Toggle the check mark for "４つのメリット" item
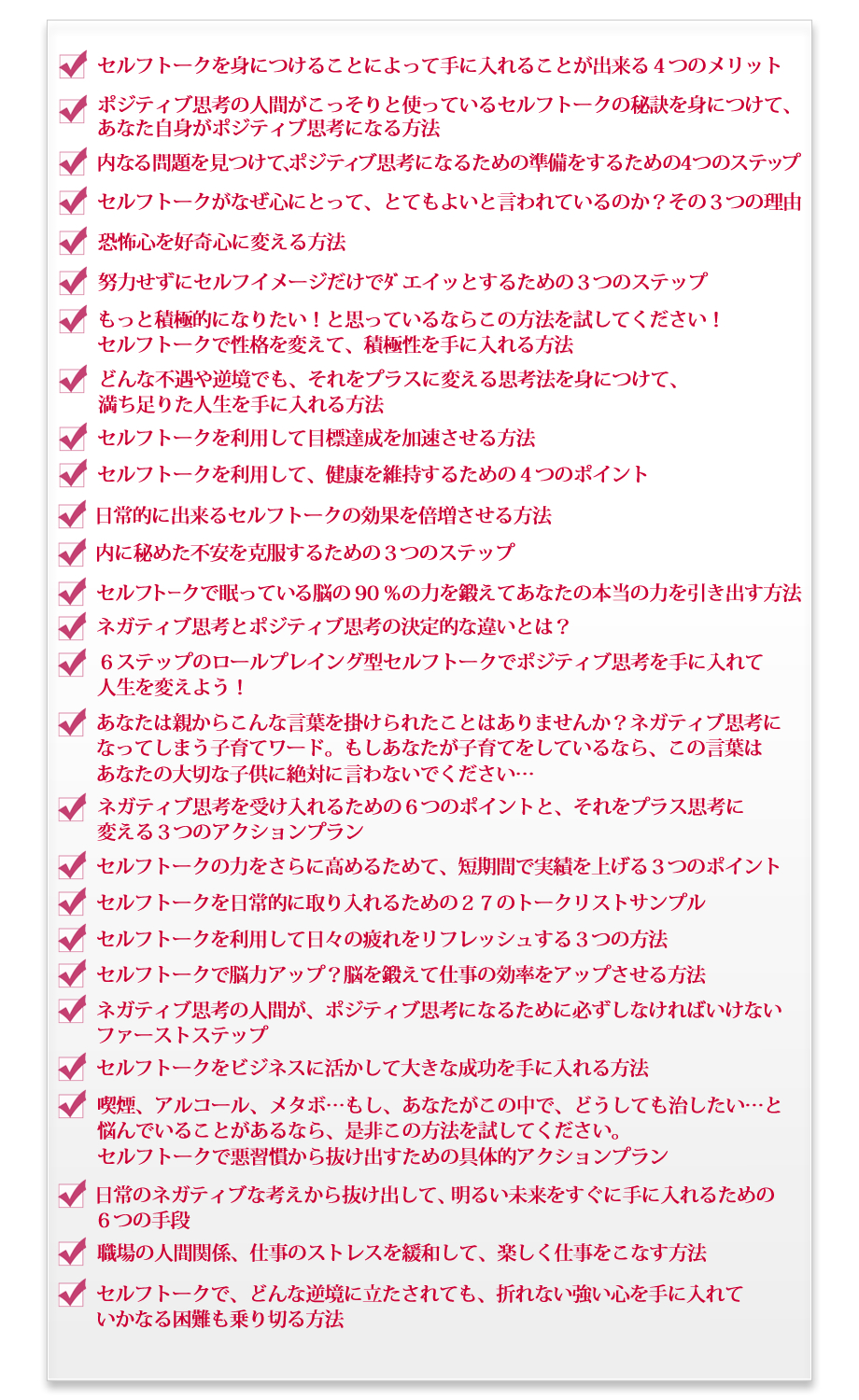This screenshot has height=1400, width=859. (73, 65)
